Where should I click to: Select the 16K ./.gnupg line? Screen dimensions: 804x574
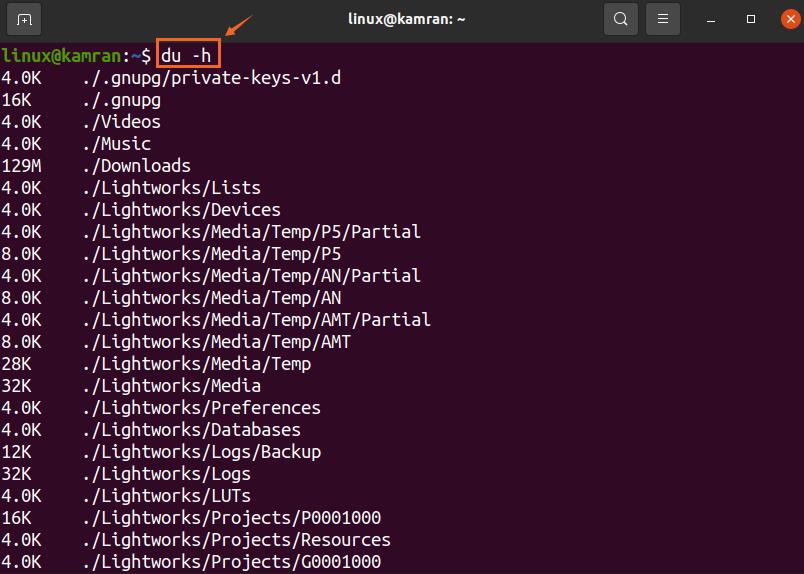81,100
